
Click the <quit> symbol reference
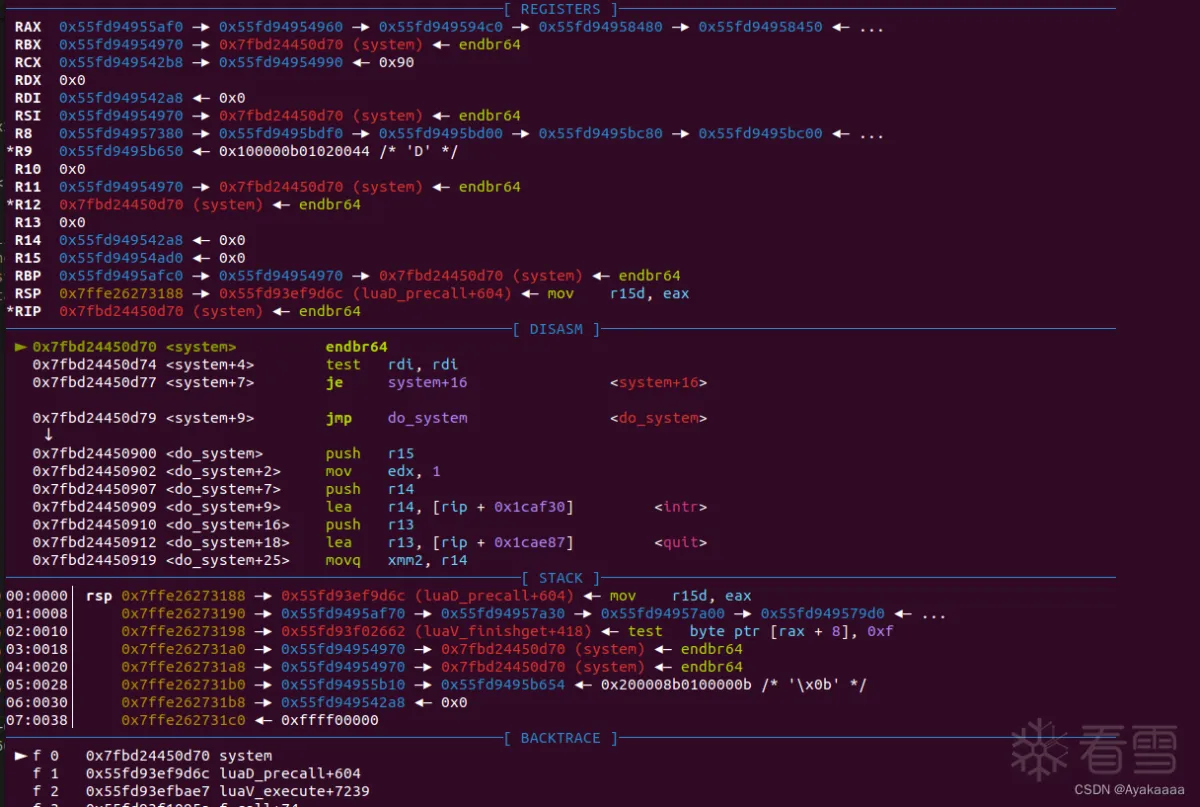[x=681, y=543]
